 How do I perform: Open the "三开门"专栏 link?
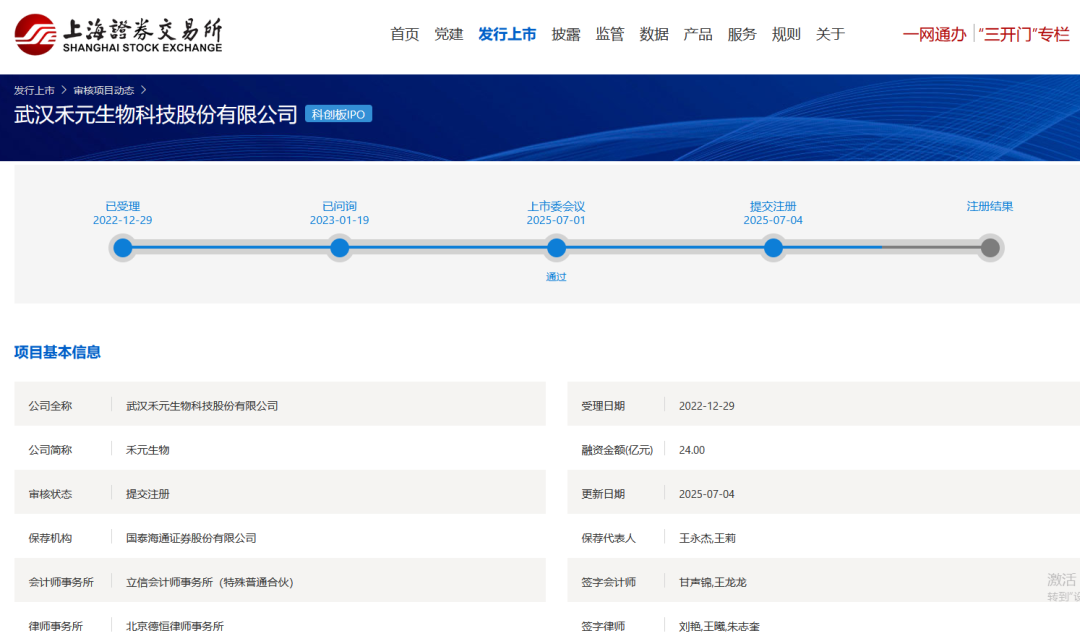1024,34
